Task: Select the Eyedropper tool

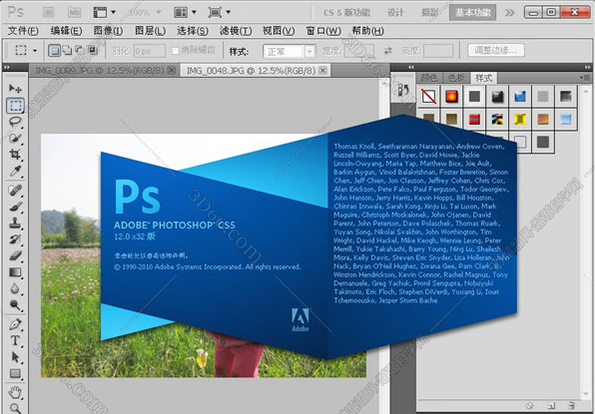Action: 15,171
